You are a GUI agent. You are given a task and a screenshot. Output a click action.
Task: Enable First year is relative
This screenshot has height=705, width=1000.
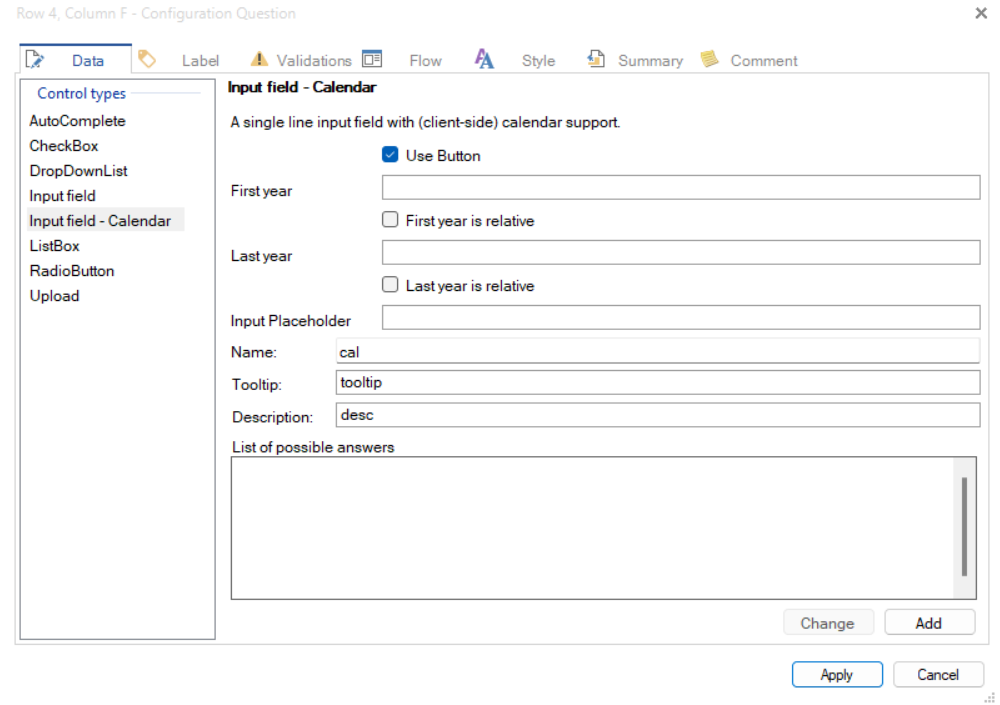[x=390, y=220]
